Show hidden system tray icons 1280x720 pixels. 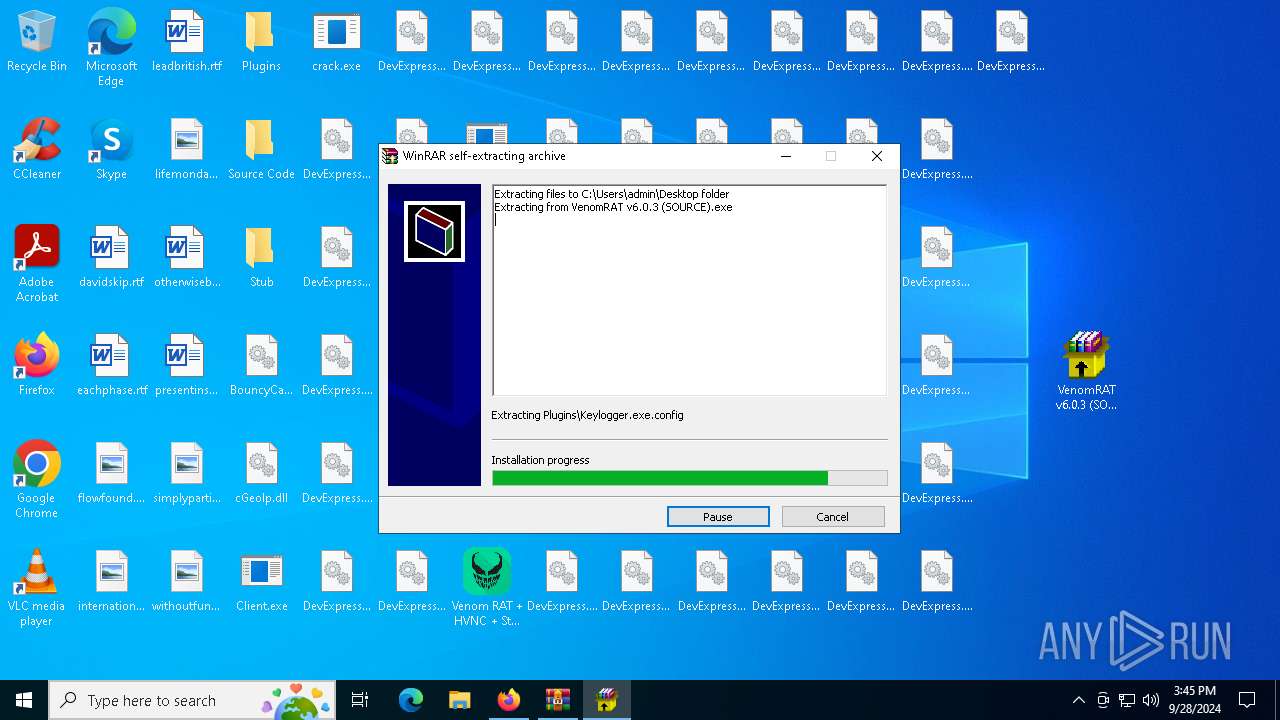point(1078,700)
